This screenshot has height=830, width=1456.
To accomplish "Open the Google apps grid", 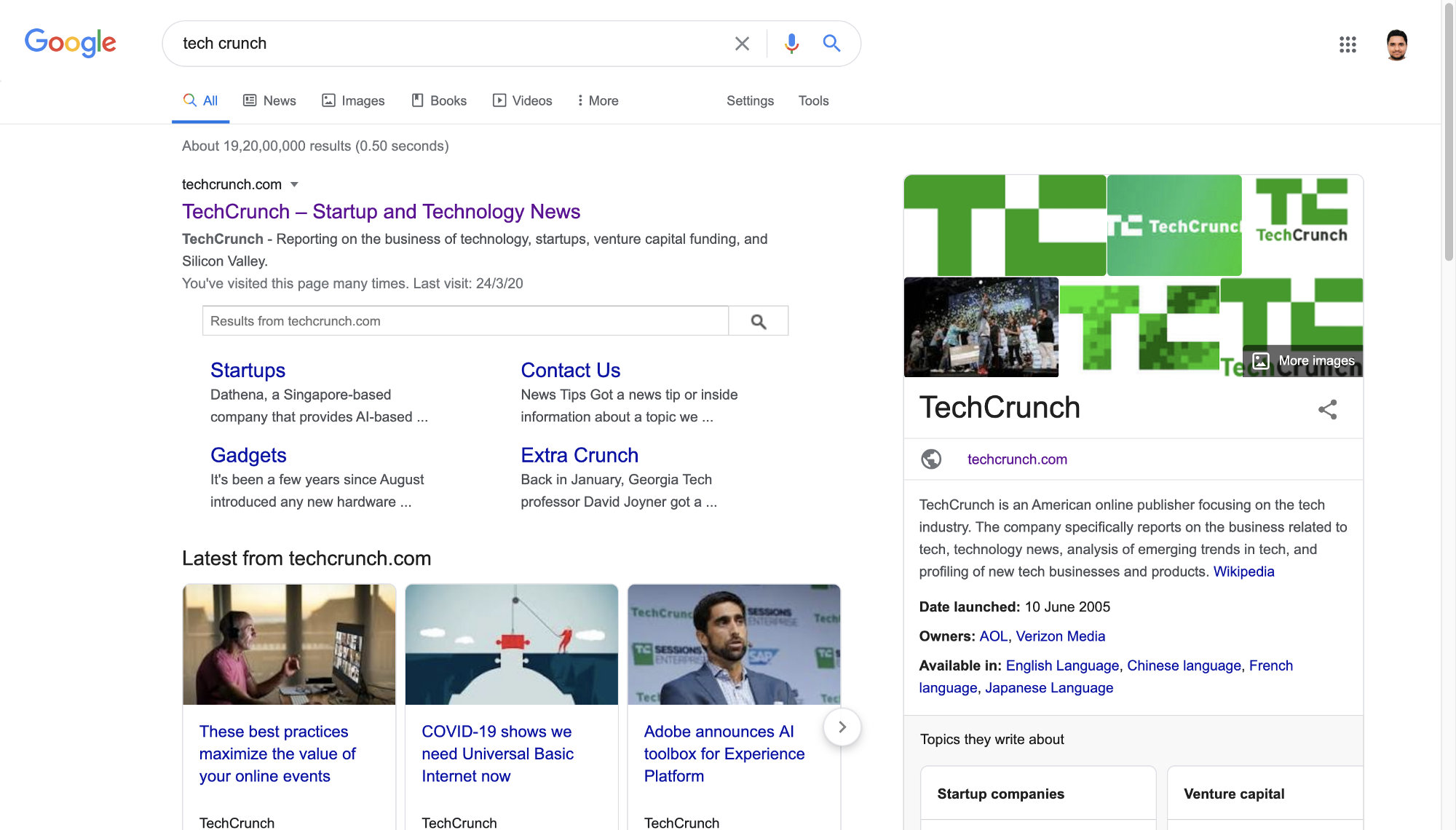I will pyautogui.click(x=1348, y=44).
